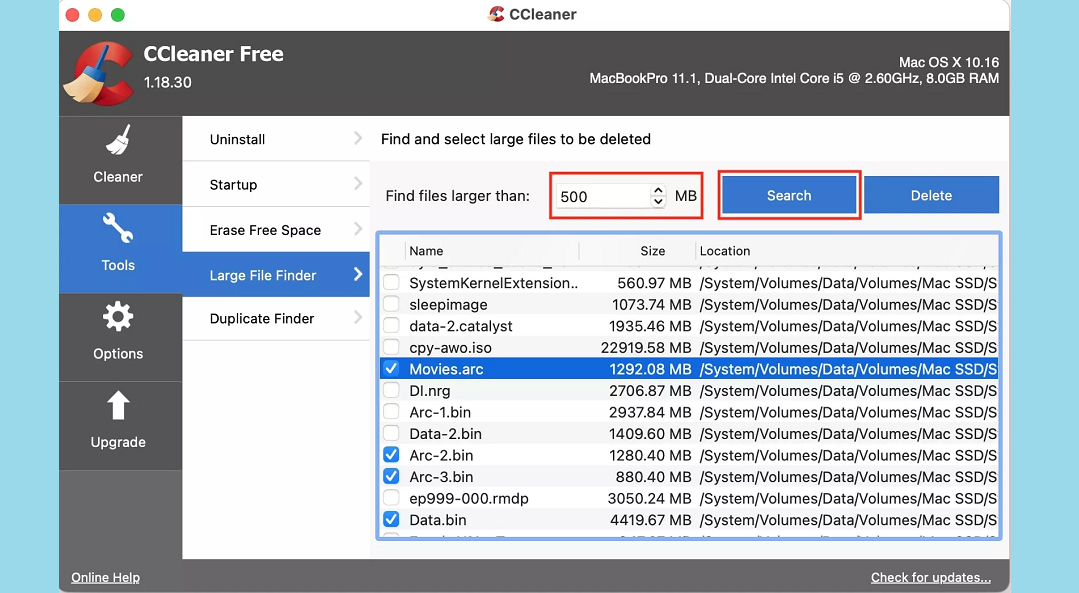Click the 4419.67 MB size value

(x=650, y=520)
